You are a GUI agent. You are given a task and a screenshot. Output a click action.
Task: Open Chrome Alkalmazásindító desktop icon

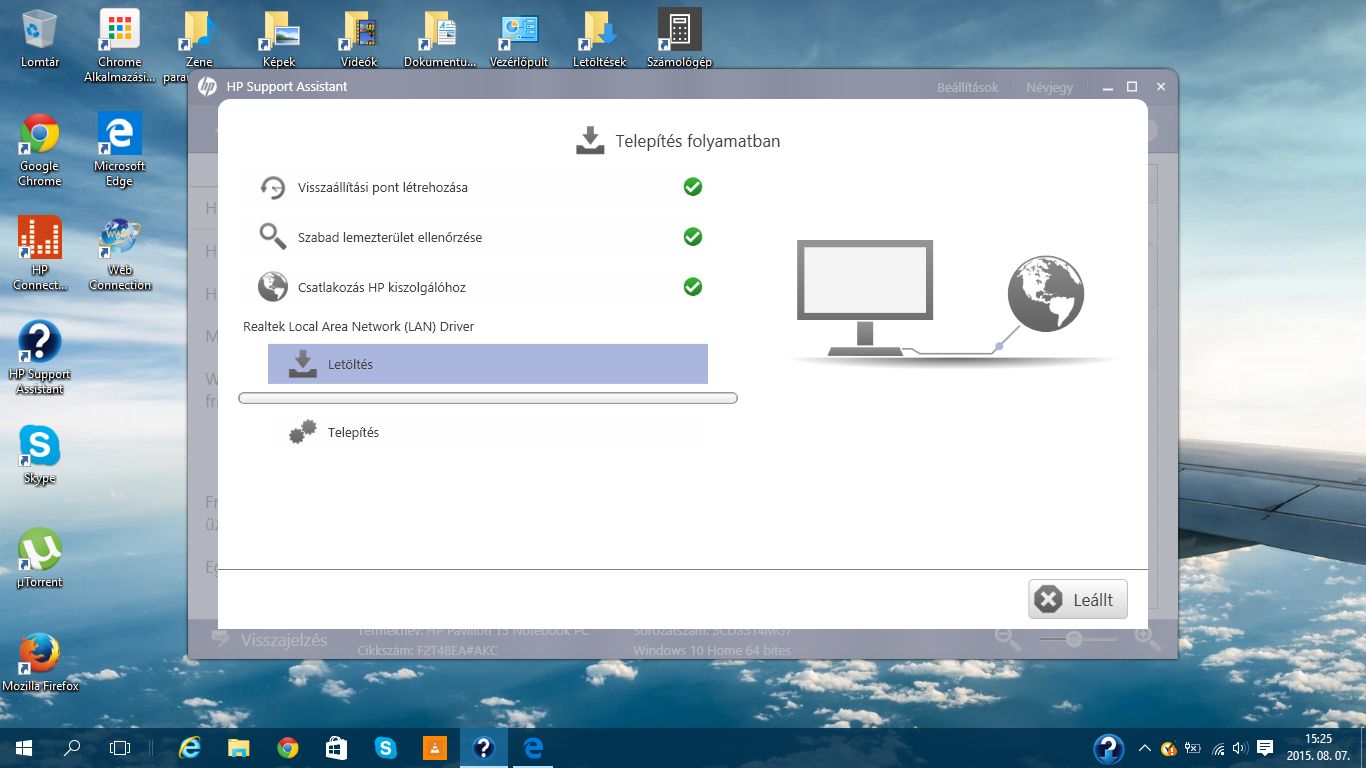point(120,45)
